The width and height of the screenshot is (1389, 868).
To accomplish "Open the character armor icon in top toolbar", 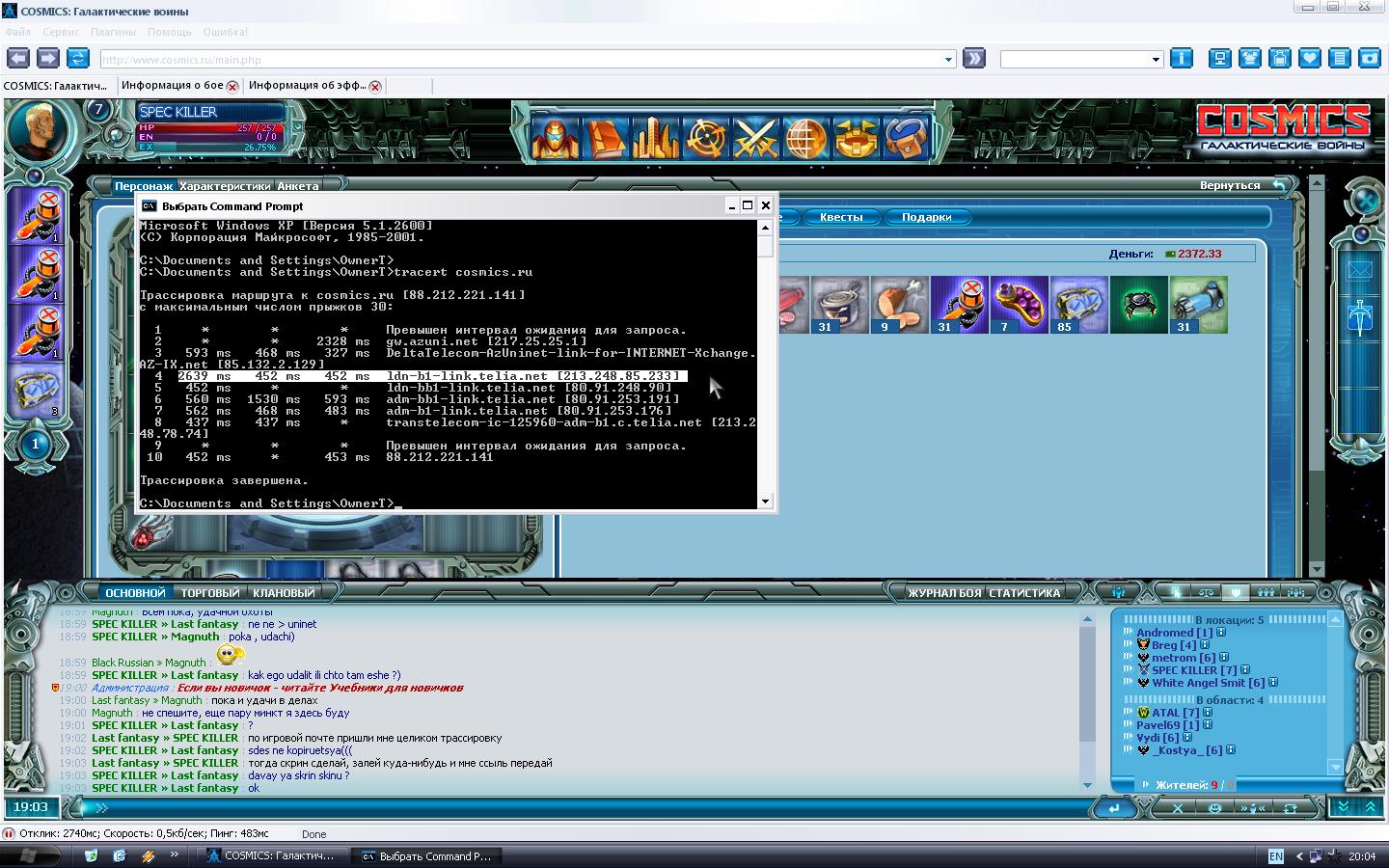I will tap(555, 138).
